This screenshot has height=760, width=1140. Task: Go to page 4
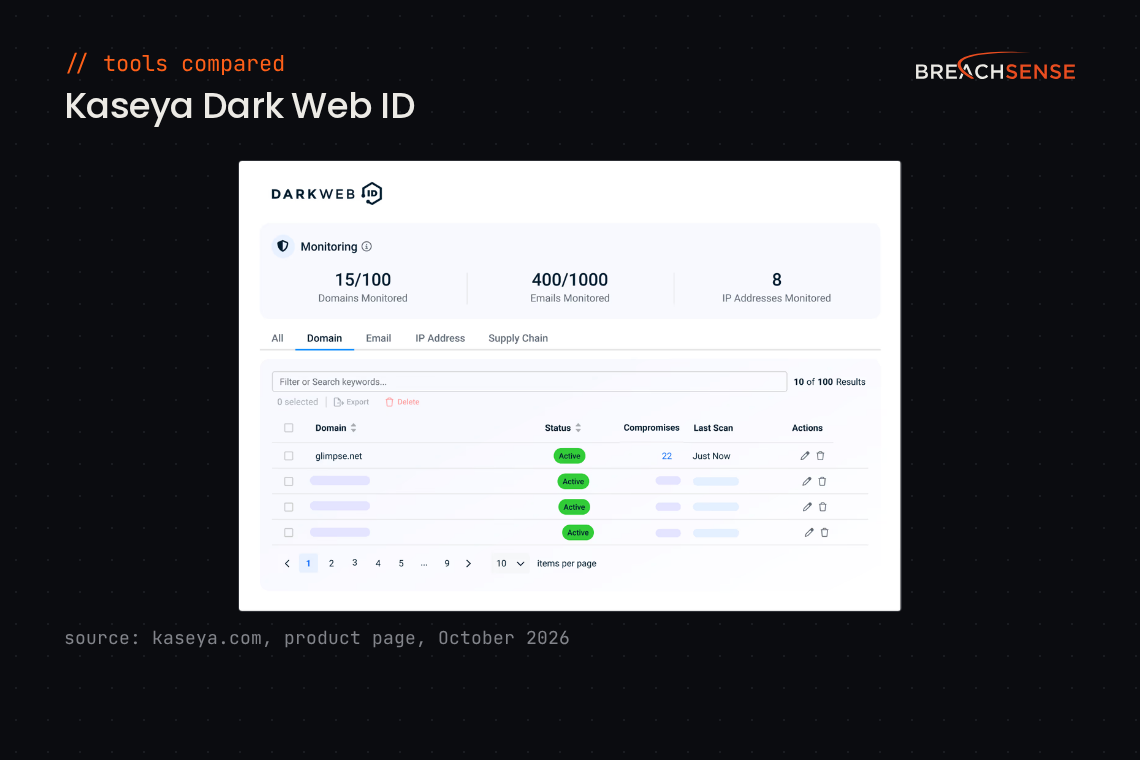click(x=378, y=564)
